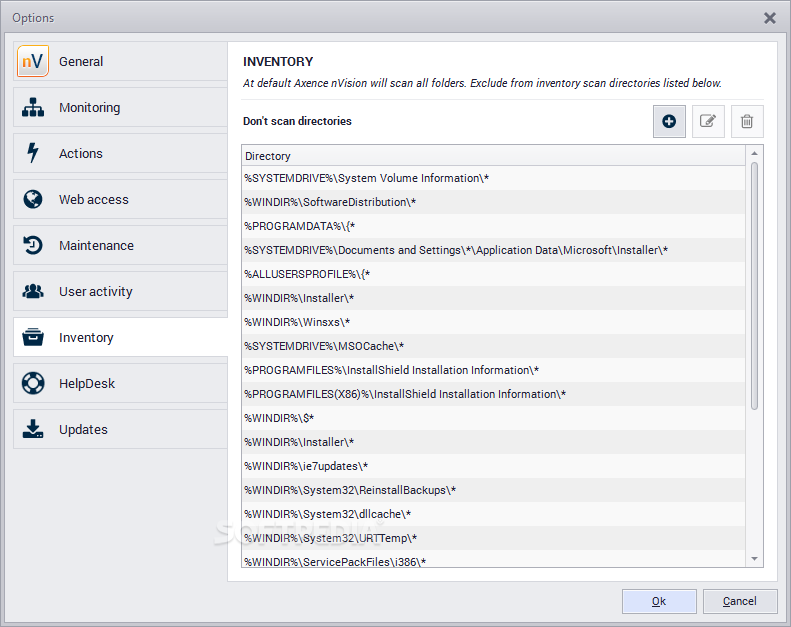The image size is (791, 627).
Task: Click the edit directory pencil icon
Action: 708,121
